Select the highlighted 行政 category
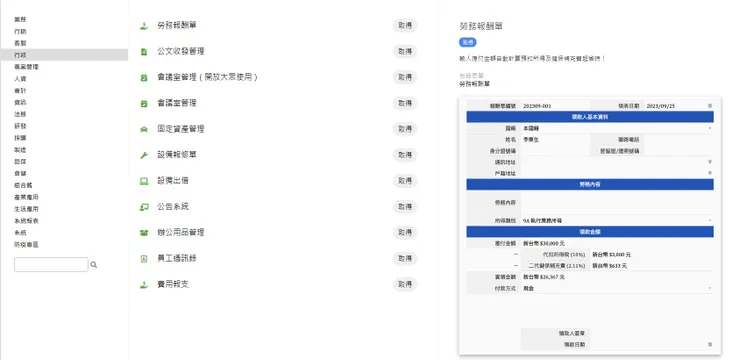This screenshot has height=360, width=740. [64, 55]
